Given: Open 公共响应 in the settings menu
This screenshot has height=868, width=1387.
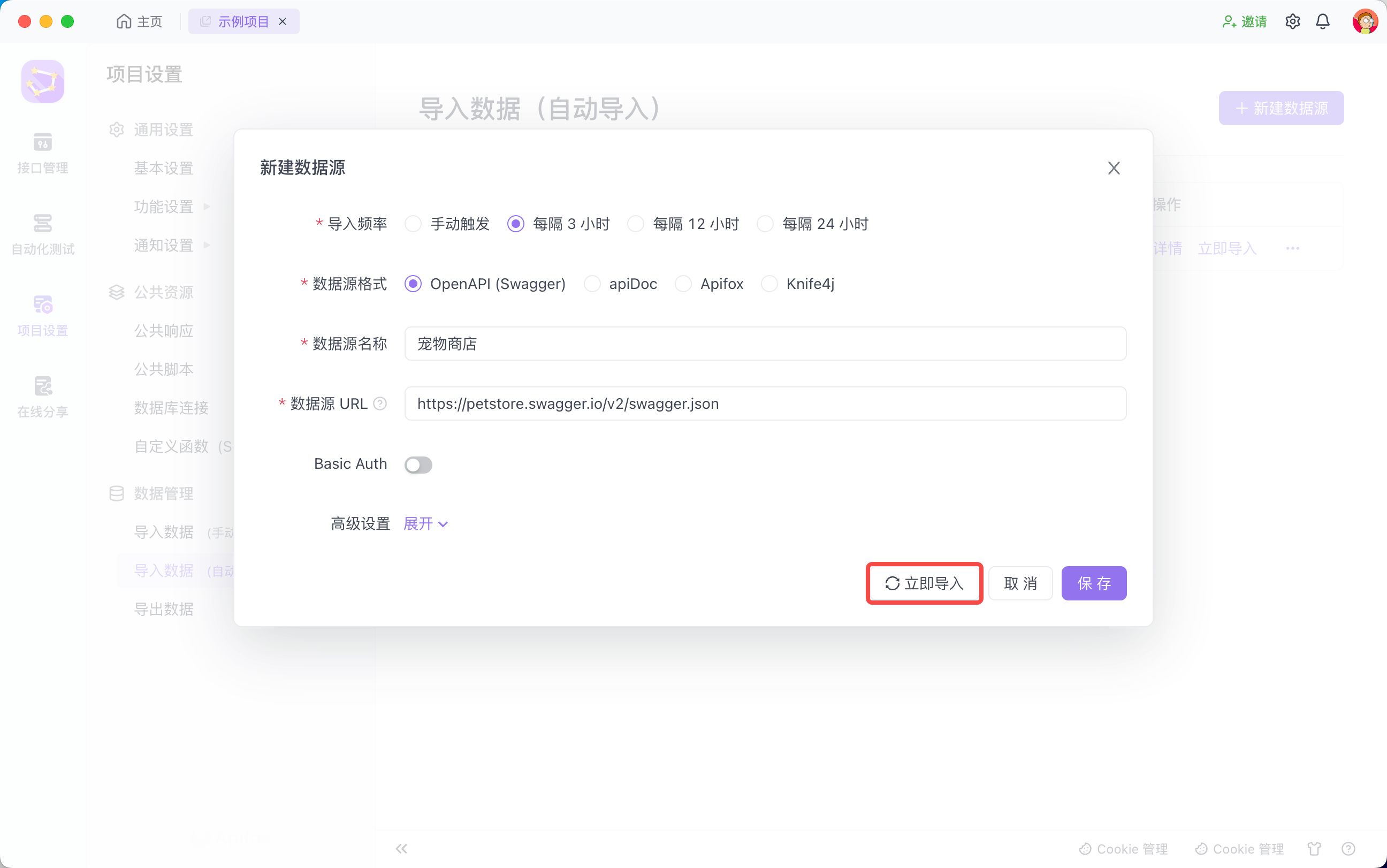Looking at the screenshot, I should [164, 331].
